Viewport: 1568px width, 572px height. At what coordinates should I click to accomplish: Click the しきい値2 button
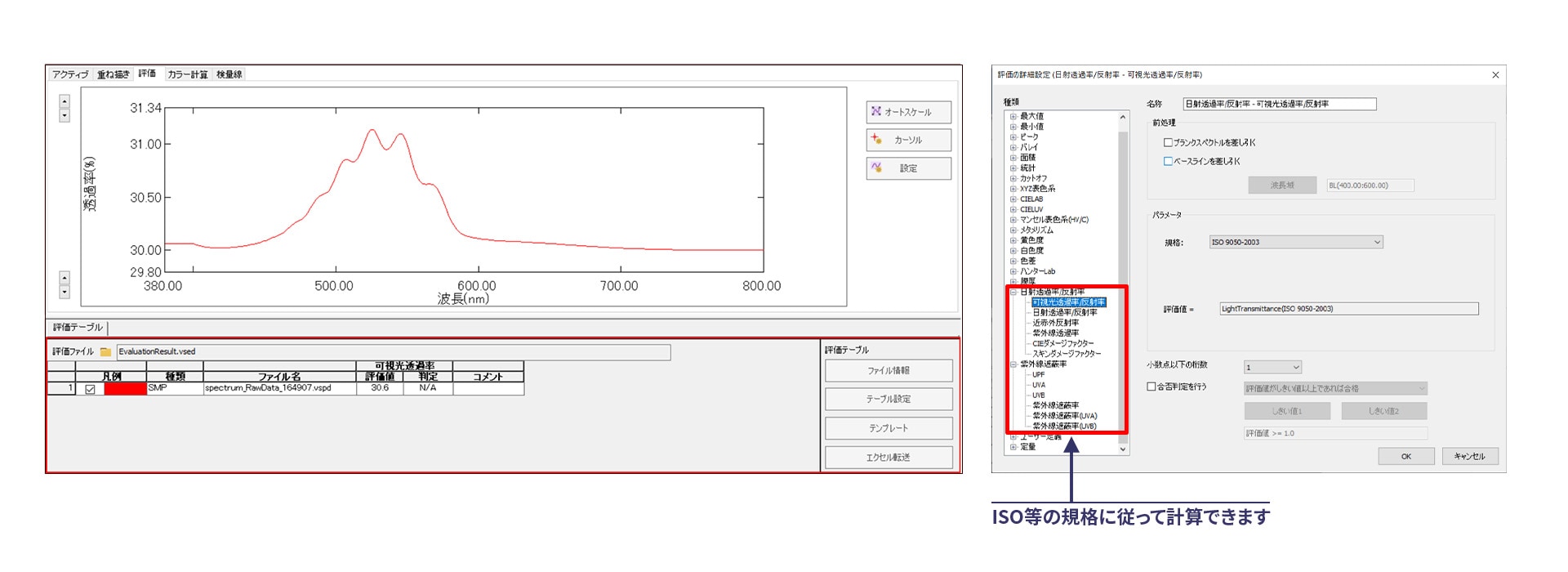coord(1384,411)
